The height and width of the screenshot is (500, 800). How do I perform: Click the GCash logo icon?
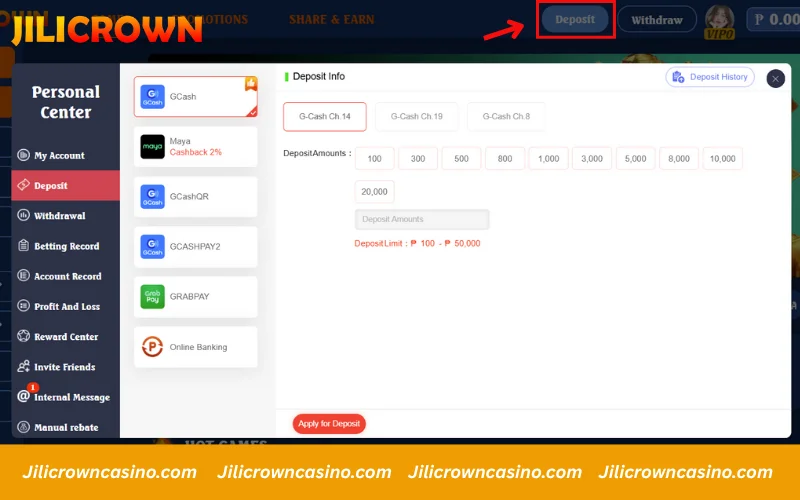152,96
